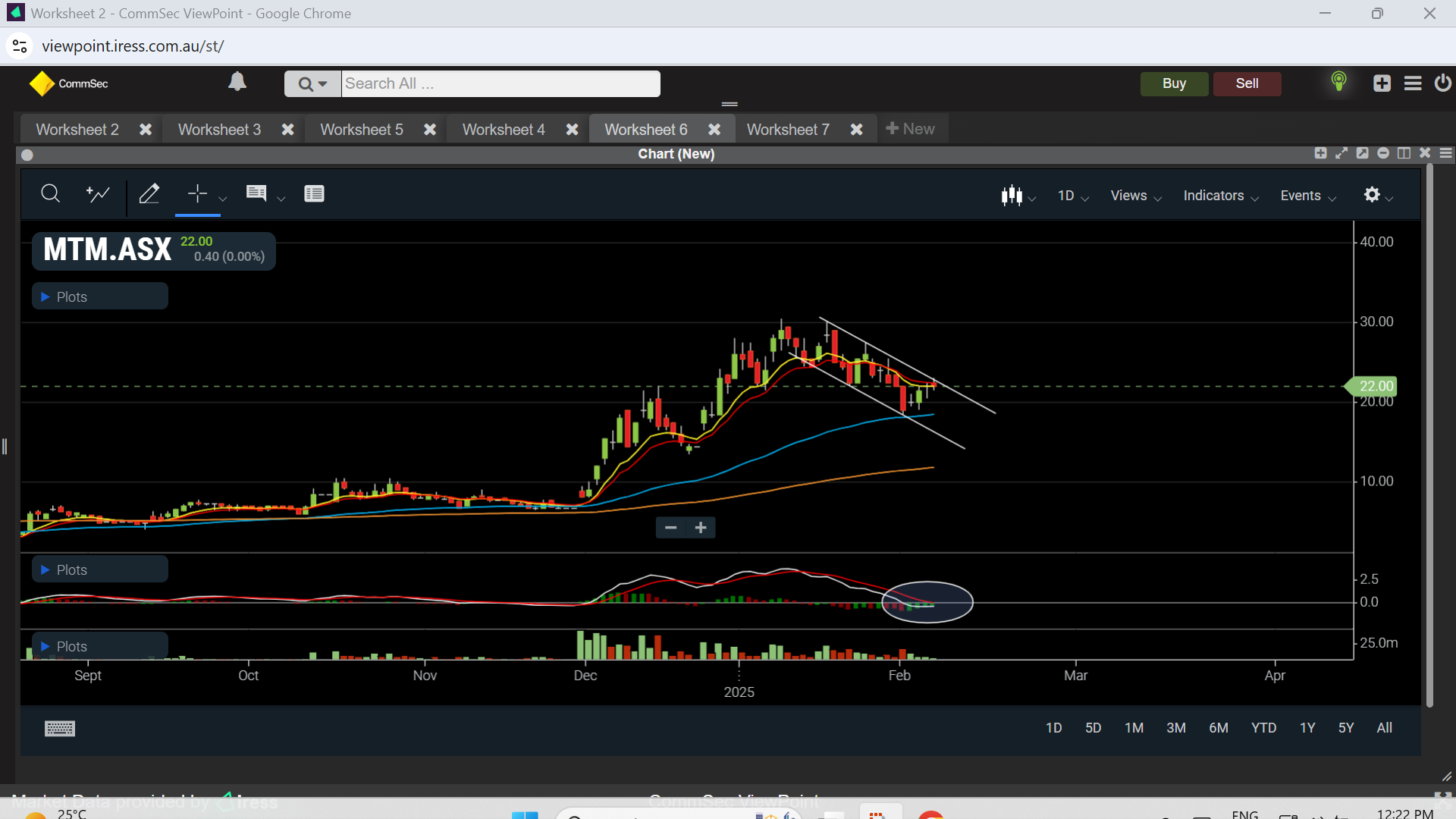Click the add widget plus icon in header
Viewport: 1456px width, 819px height.
coord(1382,83)
